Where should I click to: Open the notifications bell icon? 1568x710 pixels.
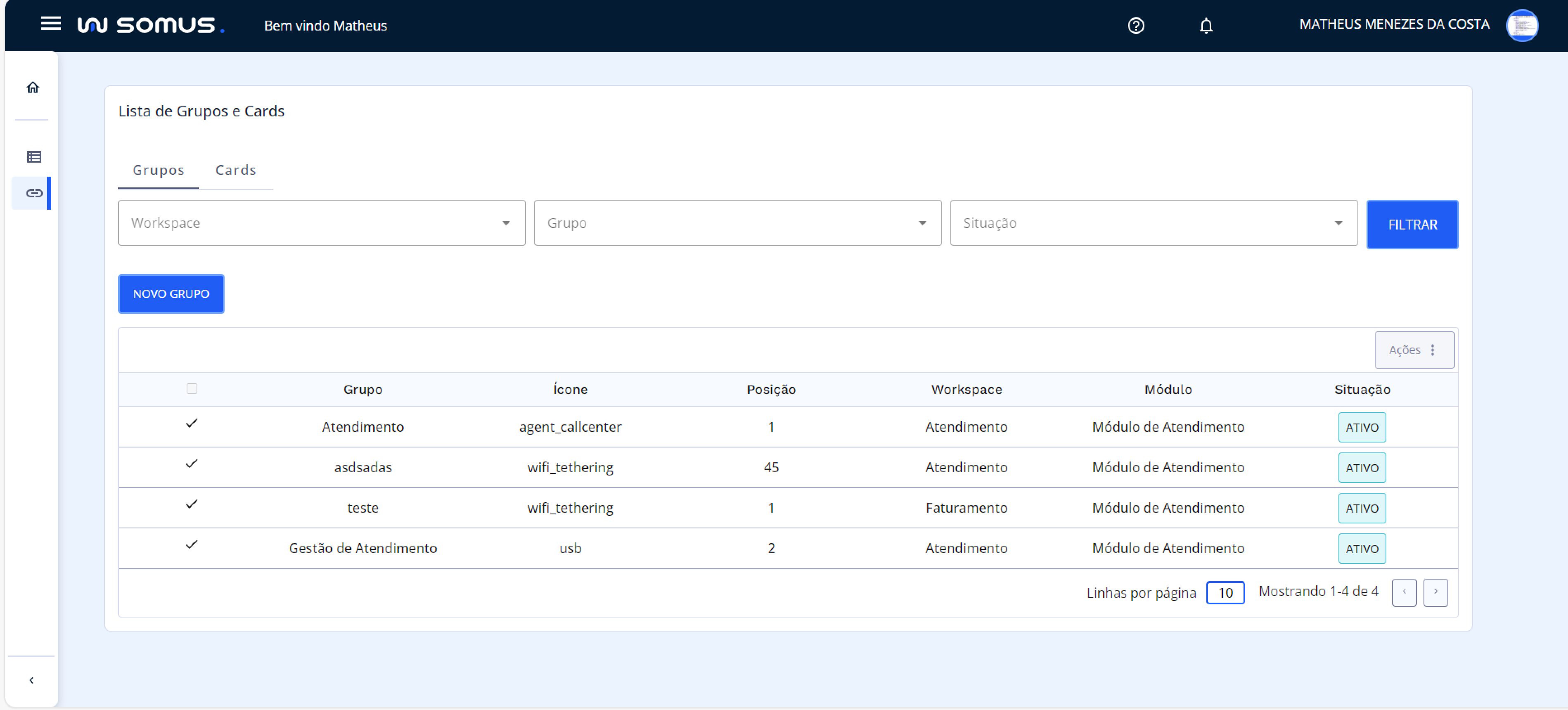tap(1205, 26)
